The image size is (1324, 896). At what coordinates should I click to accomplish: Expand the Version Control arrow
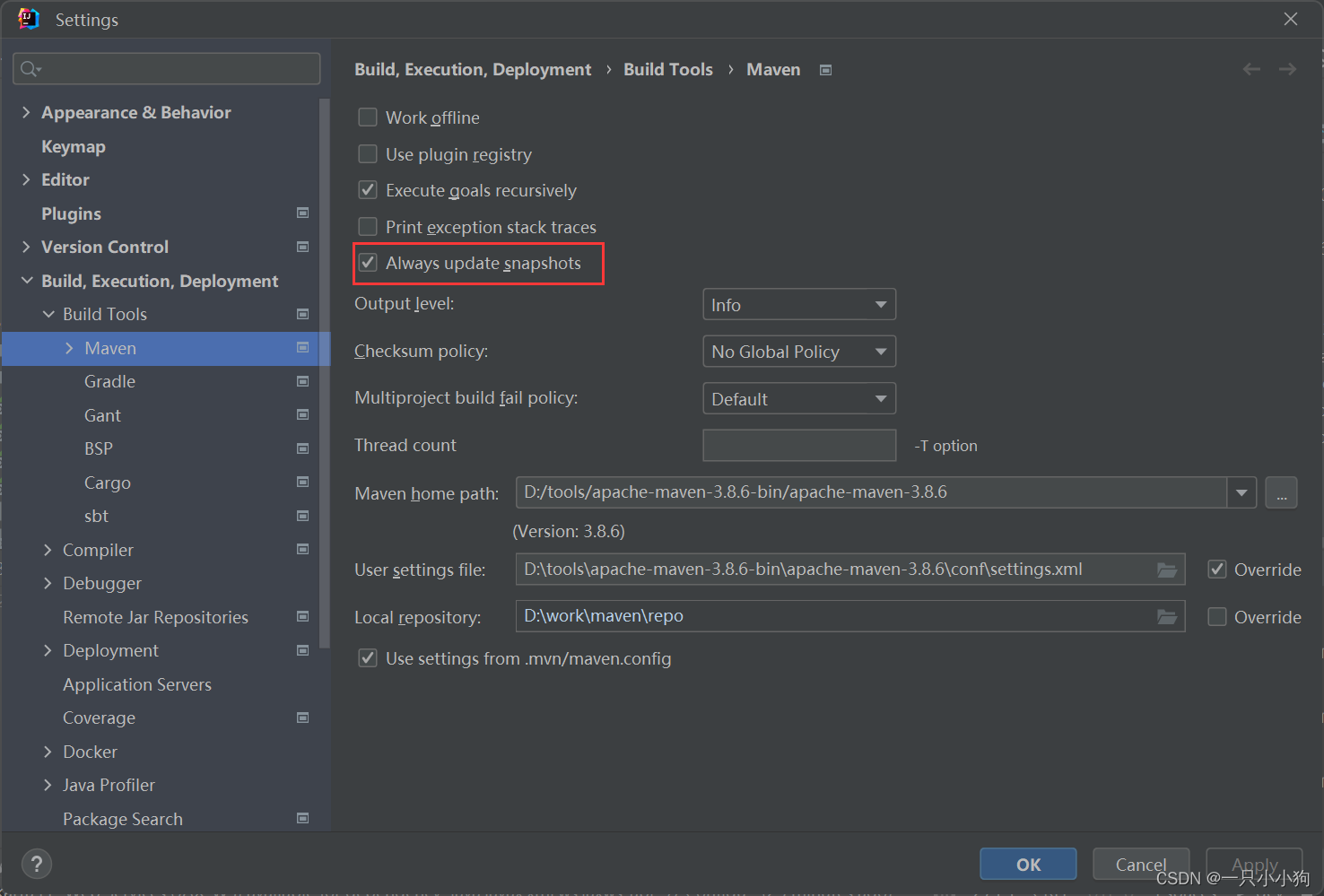(26, 247)
